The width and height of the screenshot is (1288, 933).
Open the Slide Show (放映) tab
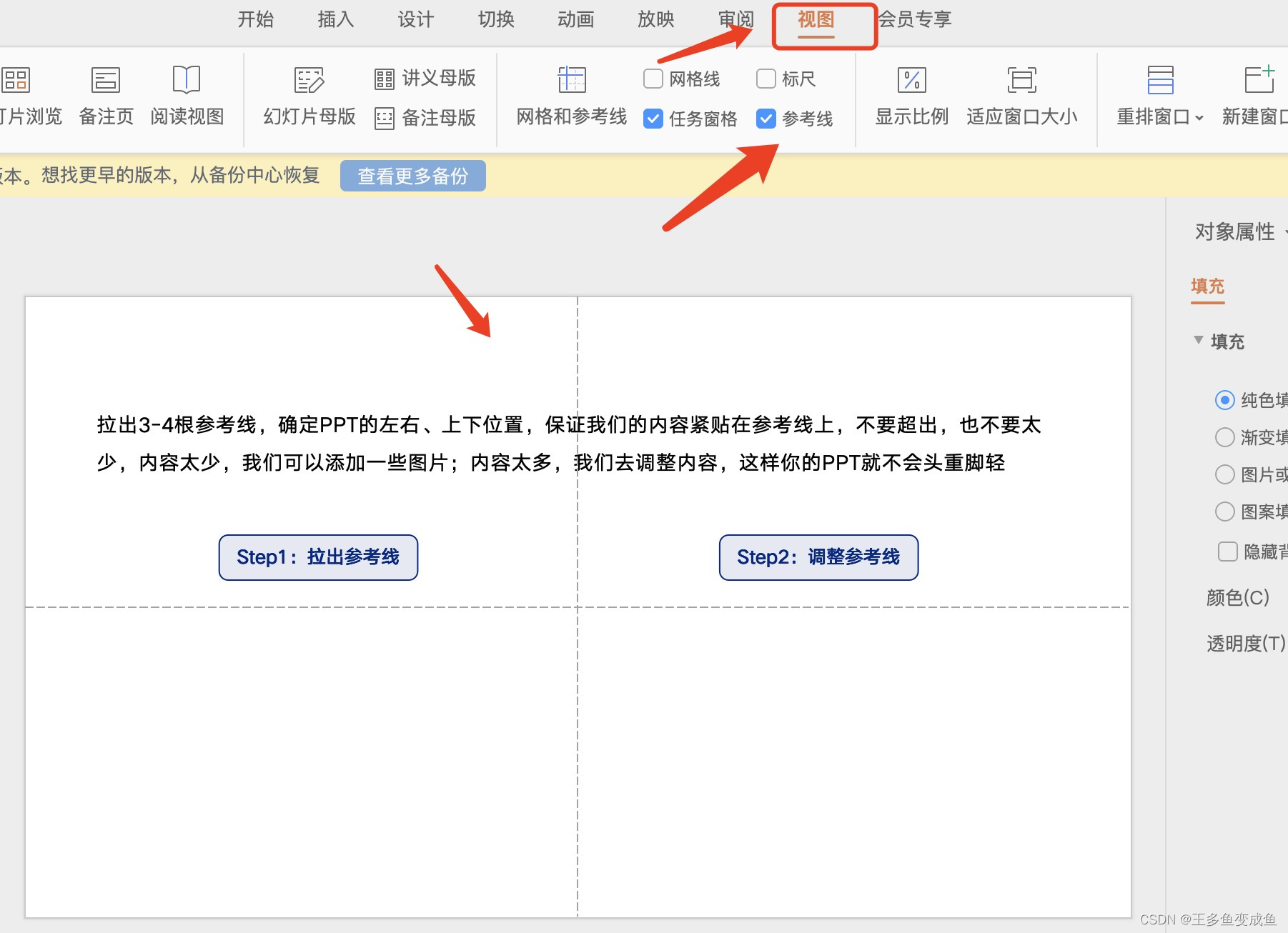(x=656, y=19)
